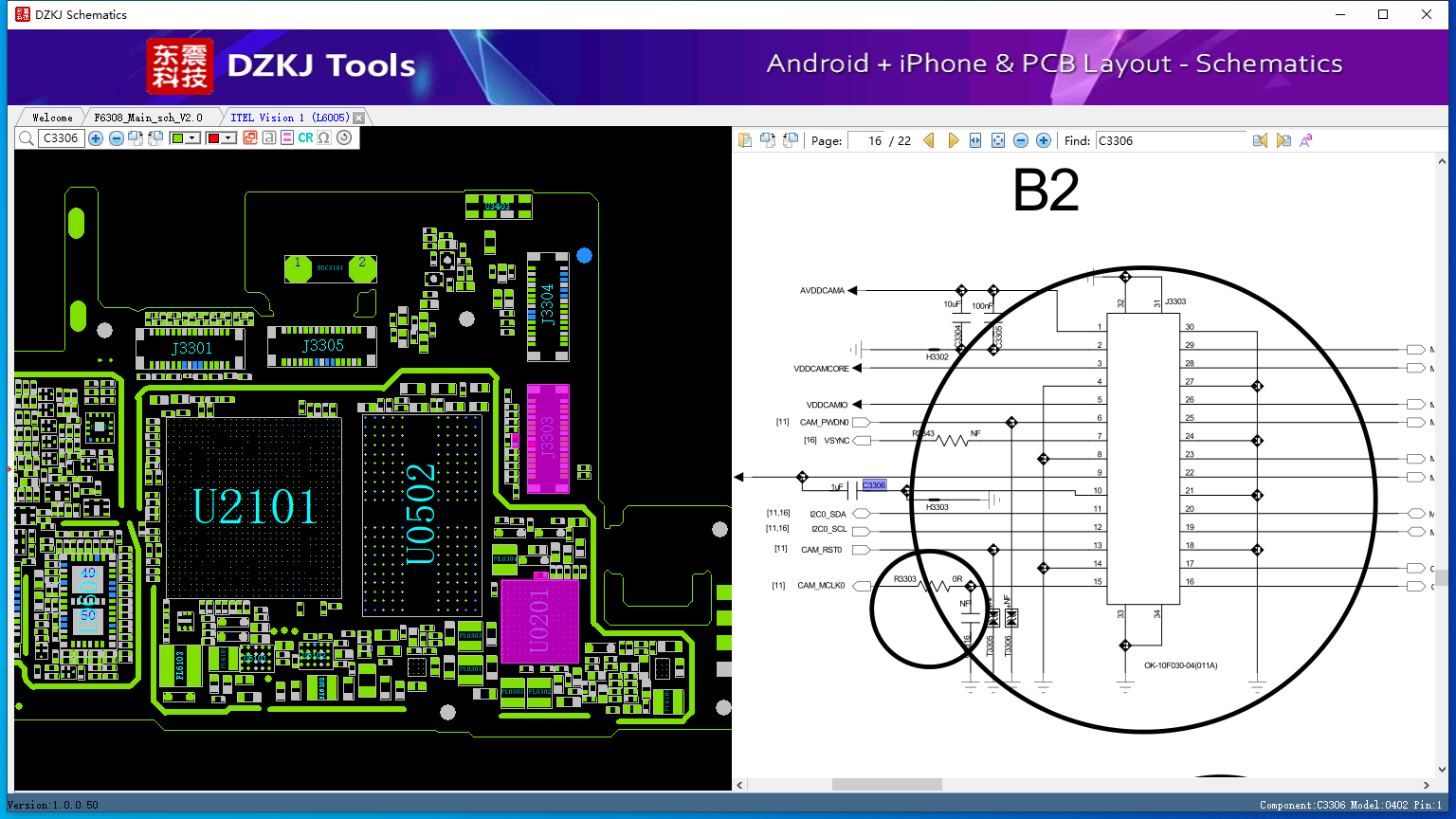Maximize the DZKJ Schematics window
The height and width of the screenshot is (819, 1456).
1383,14
